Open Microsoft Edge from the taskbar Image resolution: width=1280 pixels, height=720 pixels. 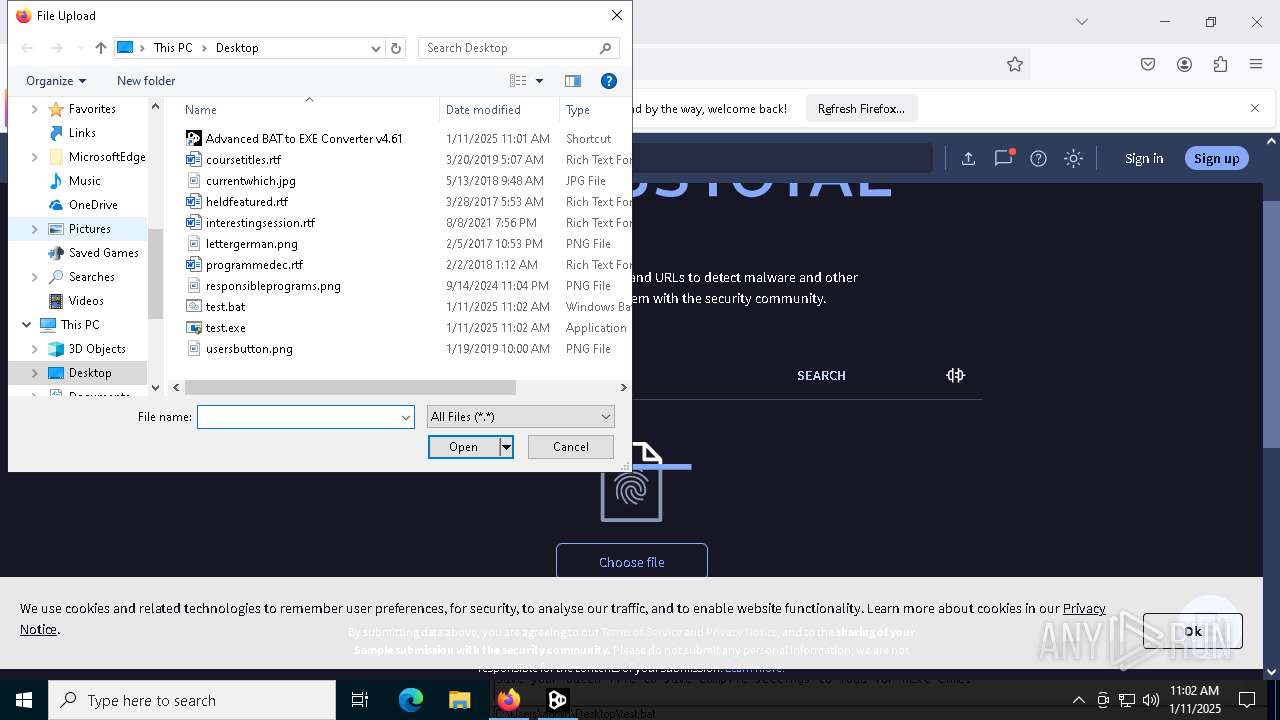[x=411, y=700]
